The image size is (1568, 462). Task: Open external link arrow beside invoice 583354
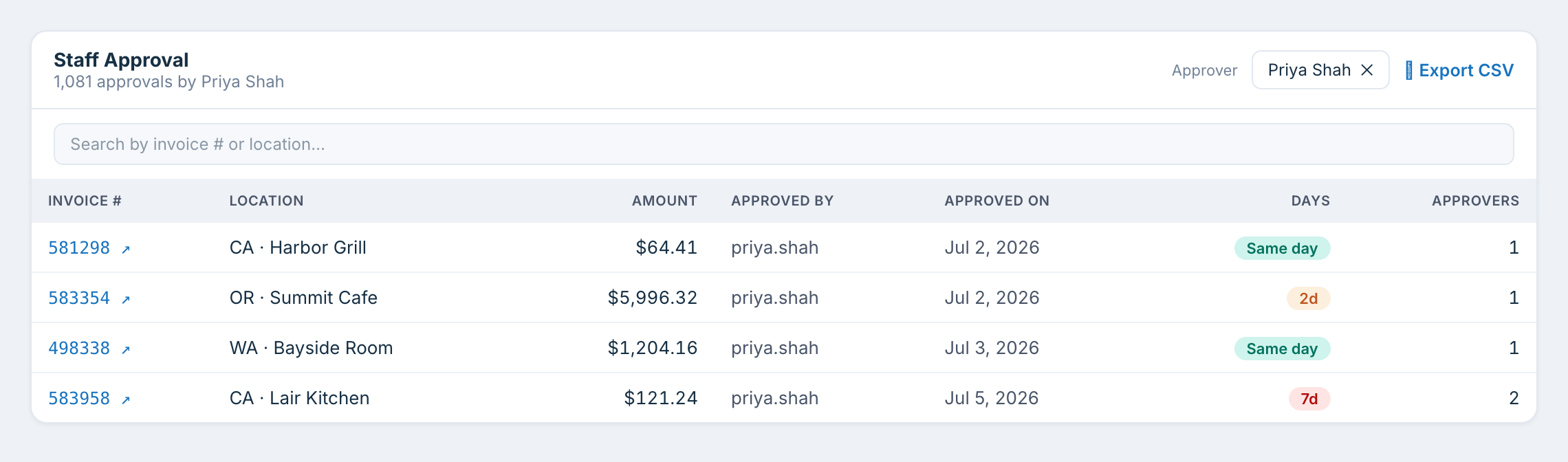[126, 300]
